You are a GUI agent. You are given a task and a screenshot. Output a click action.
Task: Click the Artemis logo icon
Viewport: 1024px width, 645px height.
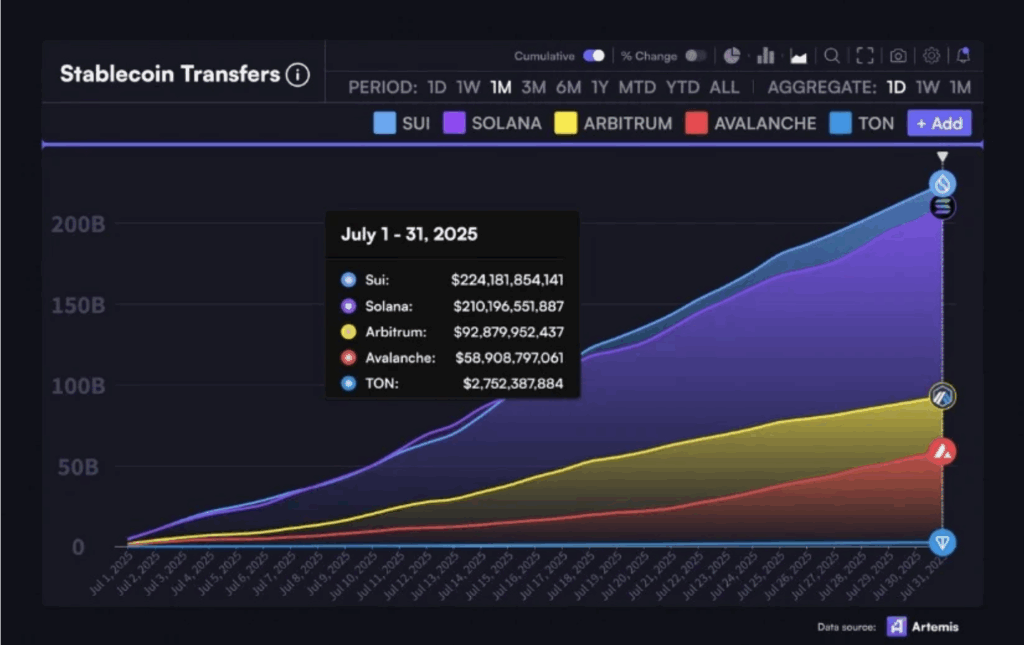897,627
